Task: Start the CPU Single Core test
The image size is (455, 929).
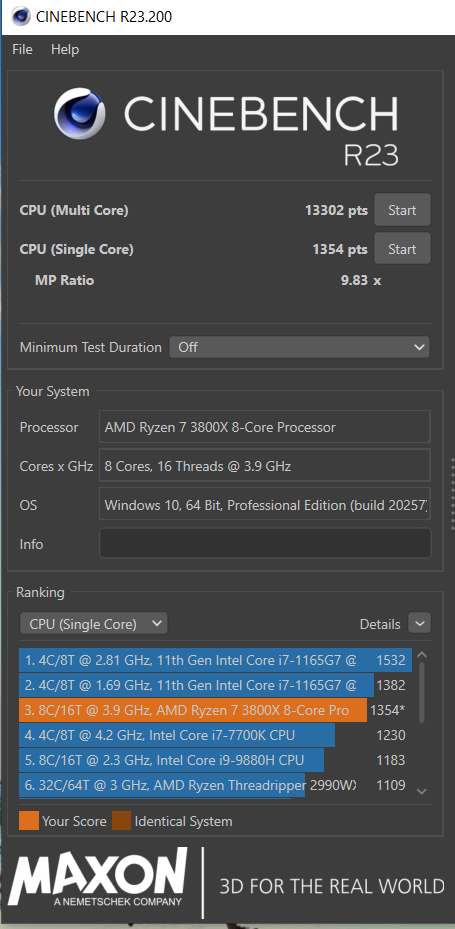Action: pos(402,249)
